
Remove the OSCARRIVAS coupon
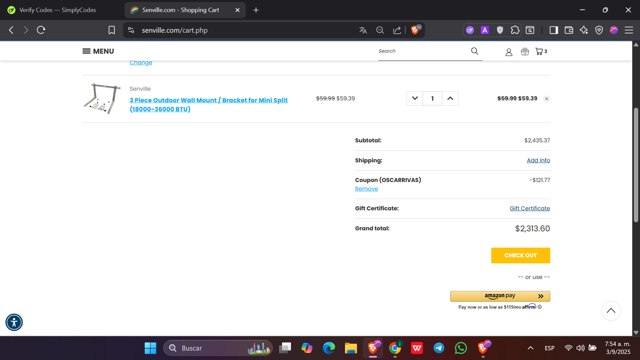coord(366,189)
